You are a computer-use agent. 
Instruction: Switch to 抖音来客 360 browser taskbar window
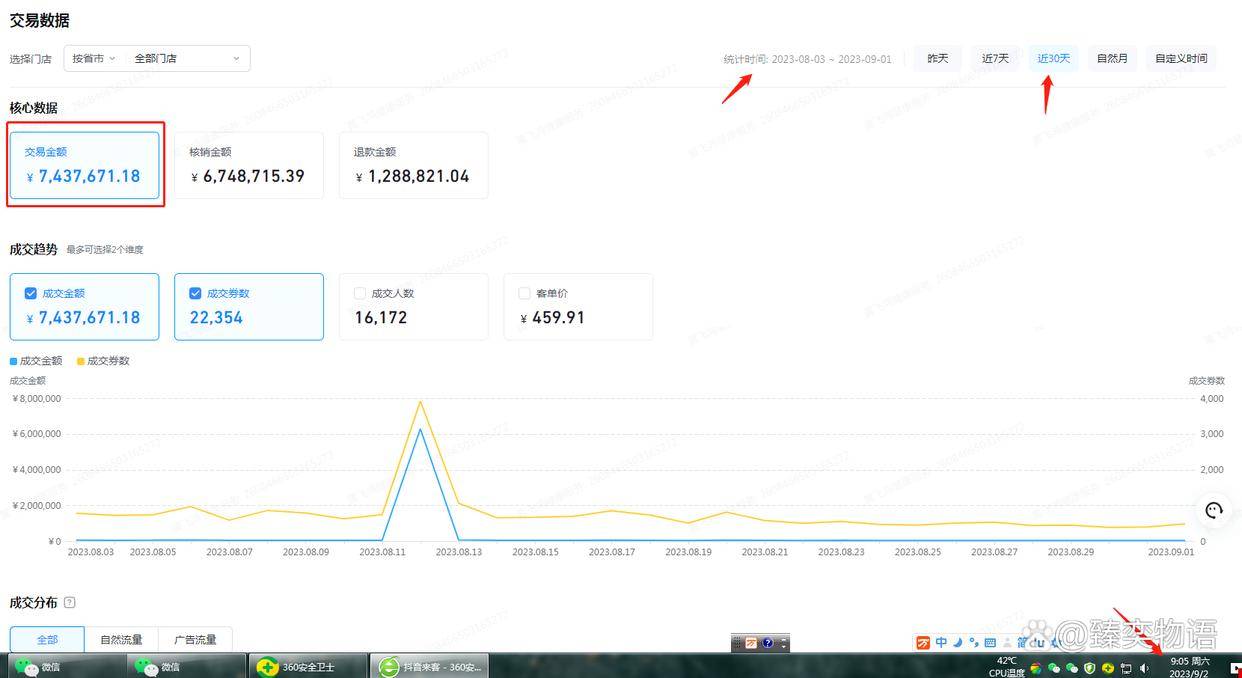(432, 667)
